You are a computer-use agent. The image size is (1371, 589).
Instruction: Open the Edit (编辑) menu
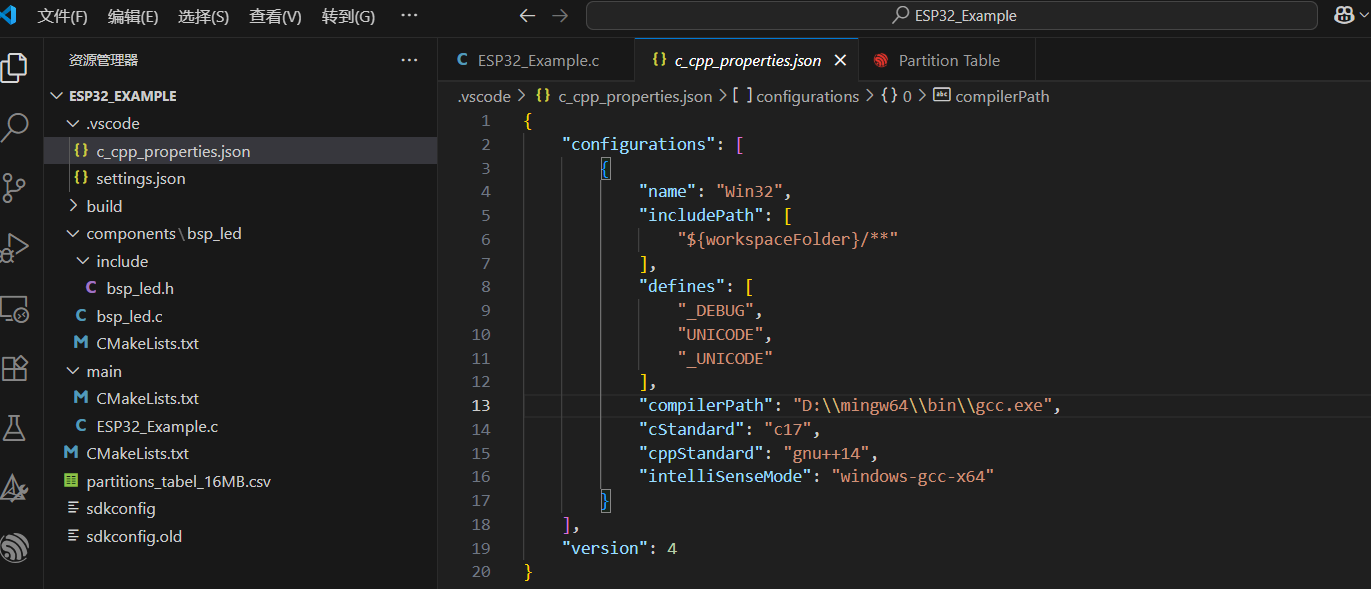133,16
